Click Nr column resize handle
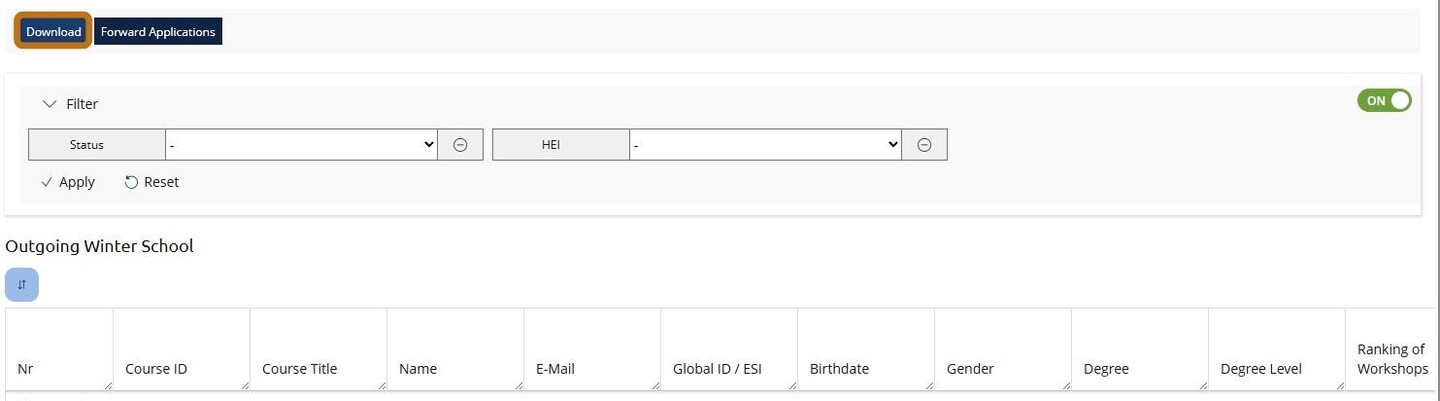The image size is (1440, 401). (x=107, y=385)
